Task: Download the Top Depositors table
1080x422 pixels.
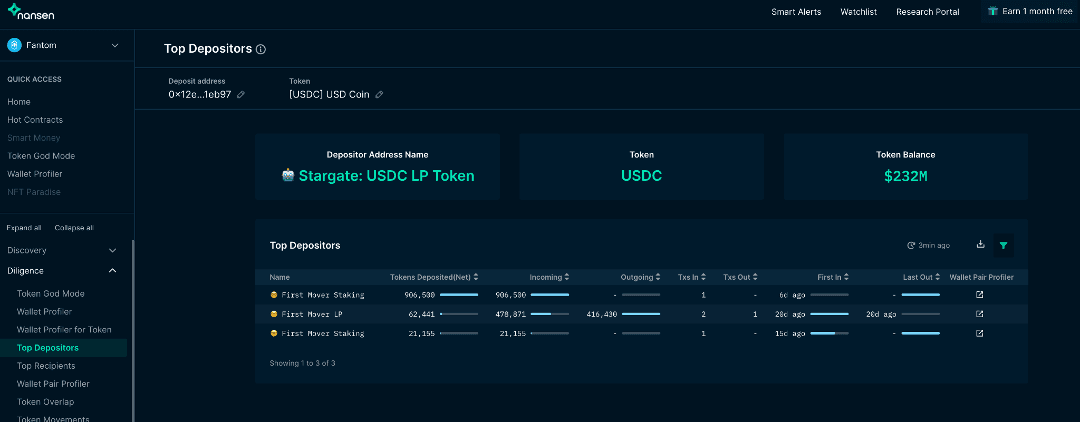Action: pyautogui.click(x=980, y=245)
